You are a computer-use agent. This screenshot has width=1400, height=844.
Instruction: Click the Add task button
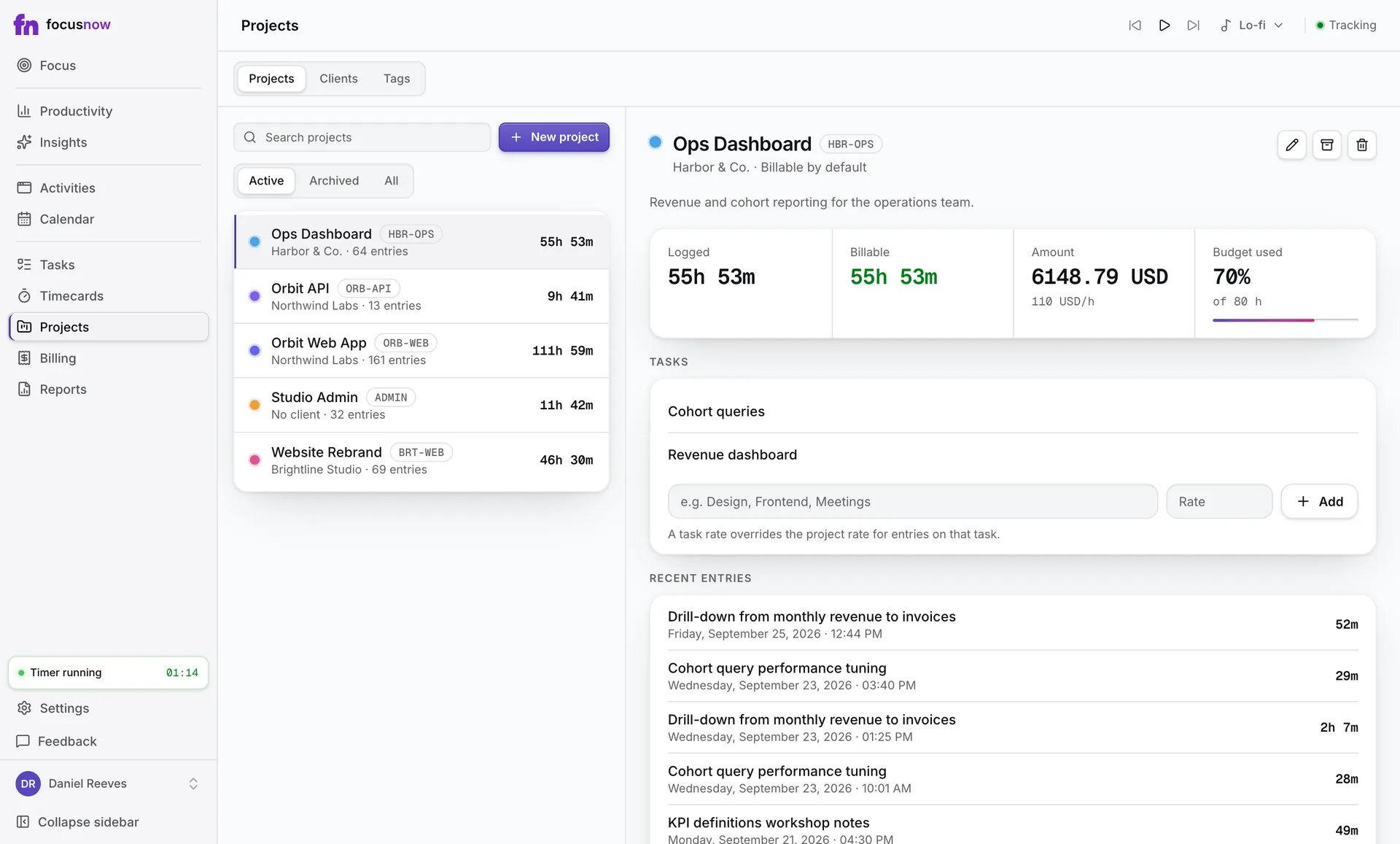1320,502
